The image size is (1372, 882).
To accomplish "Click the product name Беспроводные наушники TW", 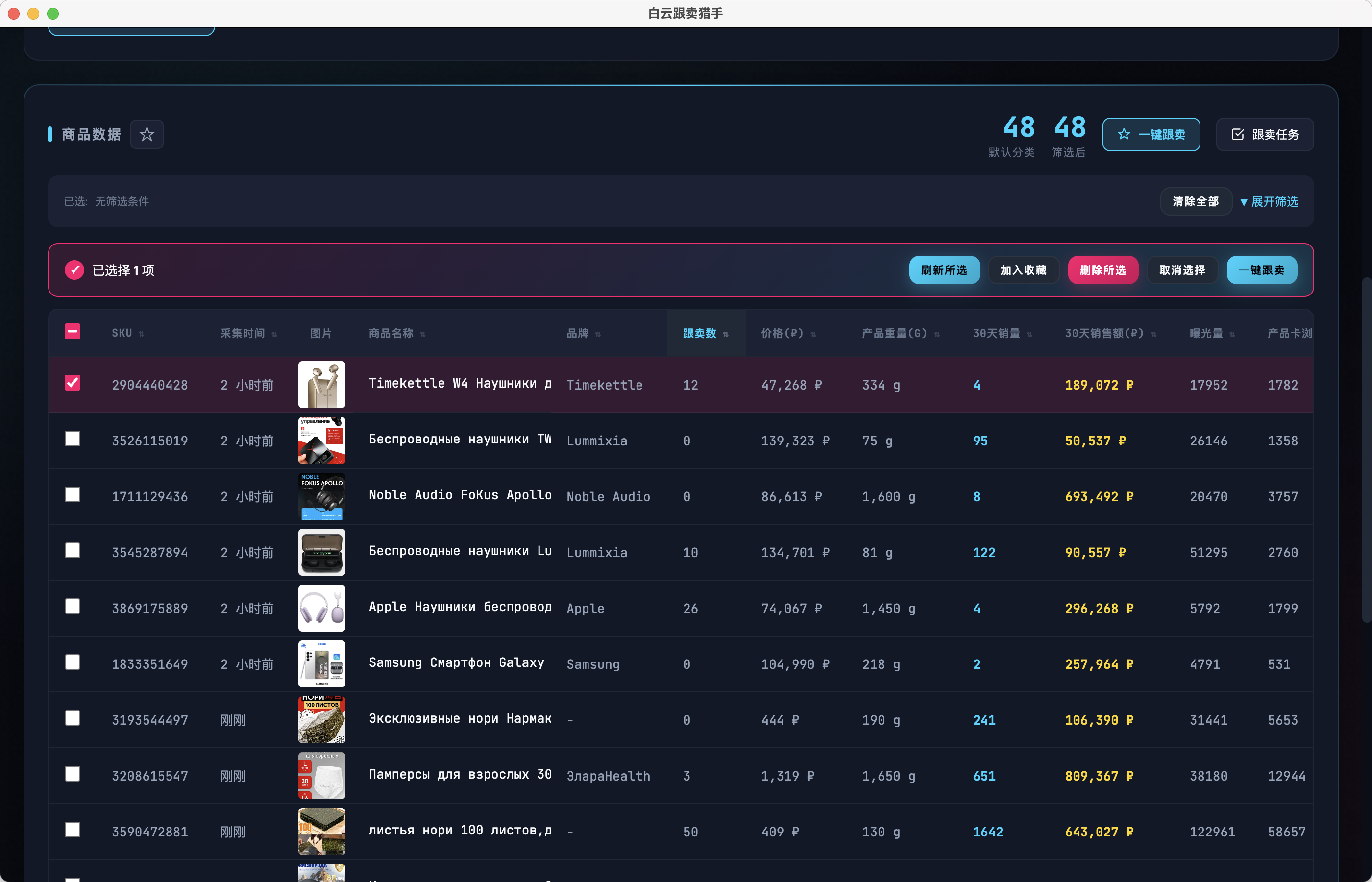I will pyautogui.click(x=460, y=439).
